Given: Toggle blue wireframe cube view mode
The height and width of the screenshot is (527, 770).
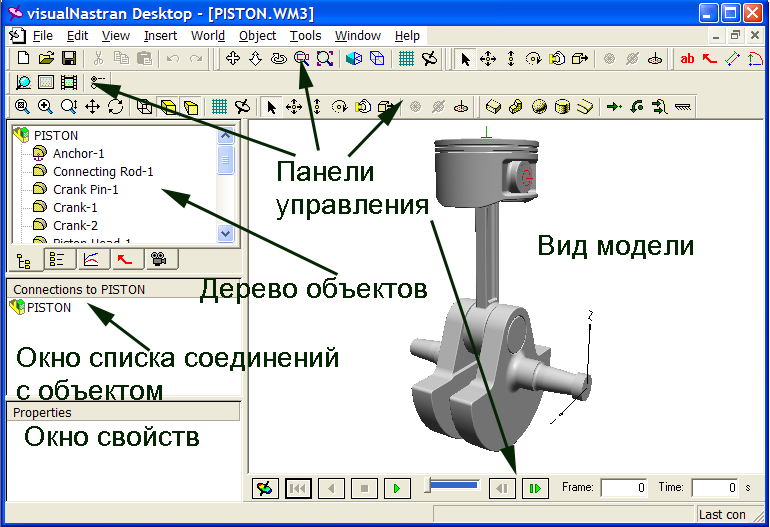Looking at the screenshot, I should coord(377,58).
